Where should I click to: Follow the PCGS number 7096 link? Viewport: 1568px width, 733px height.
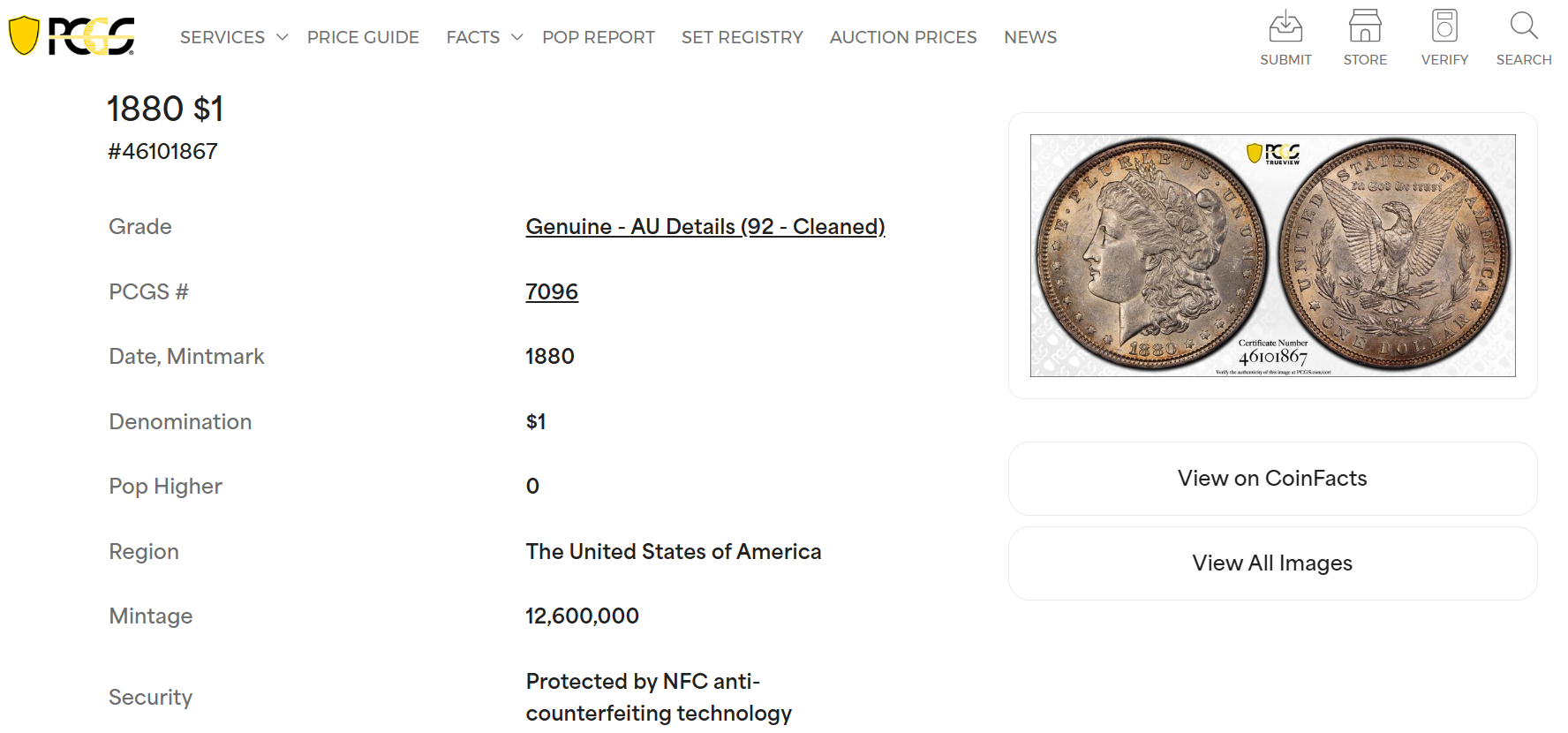pos(552,291)
